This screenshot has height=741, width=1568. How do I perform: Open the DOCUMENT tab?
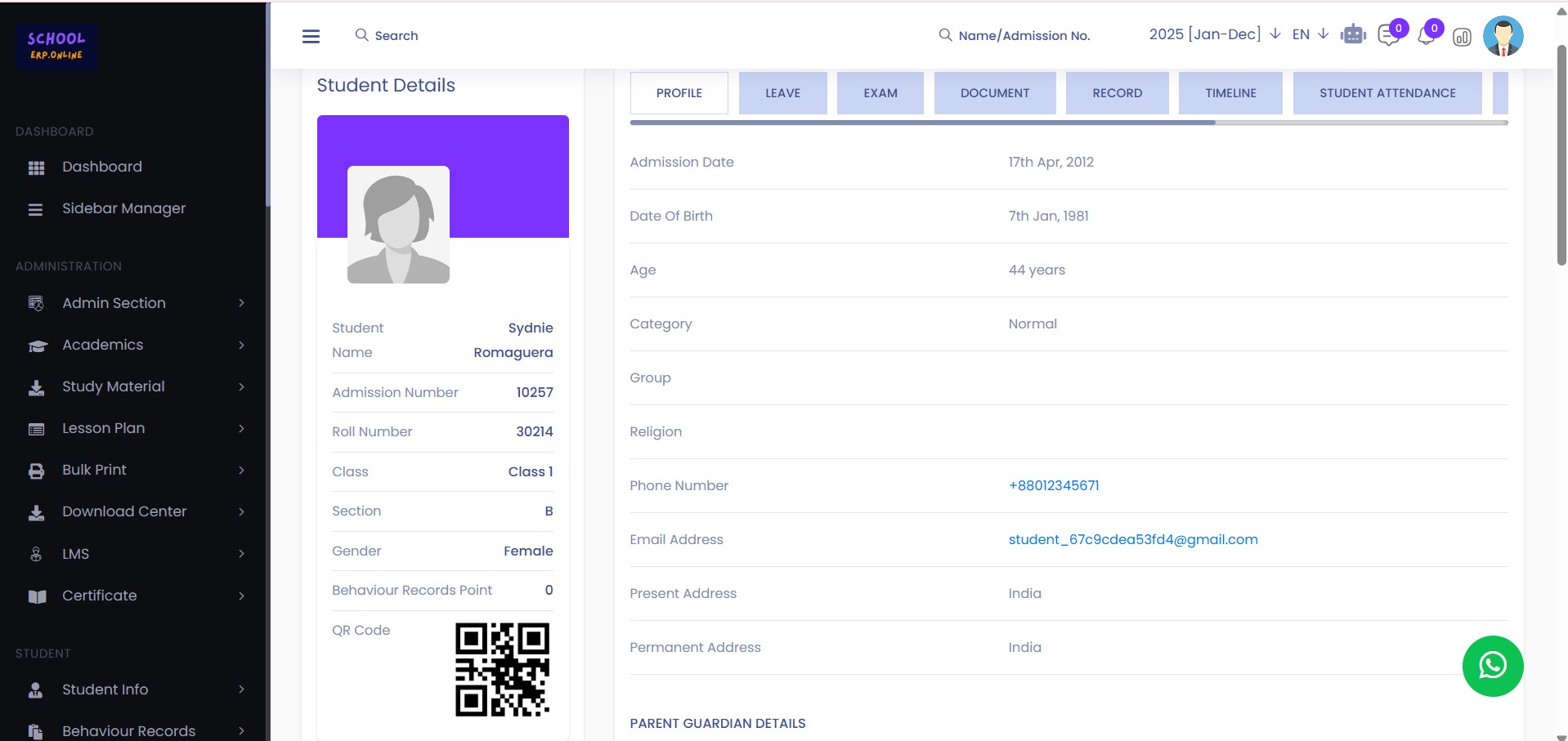(x=995, y=92)
